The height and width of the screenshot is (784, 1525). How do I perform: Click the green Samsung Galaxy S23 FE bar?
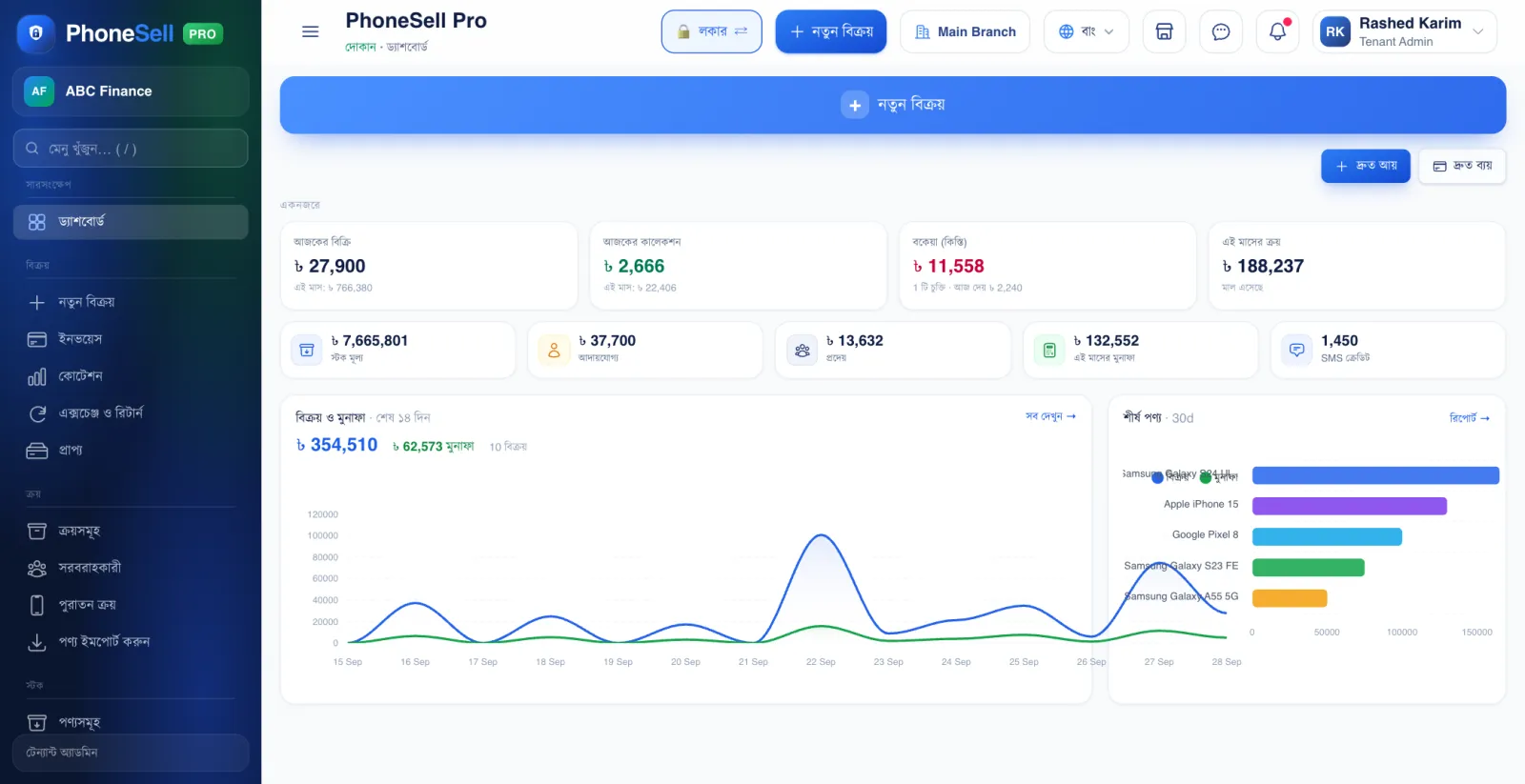click(x=1309, y=568)
